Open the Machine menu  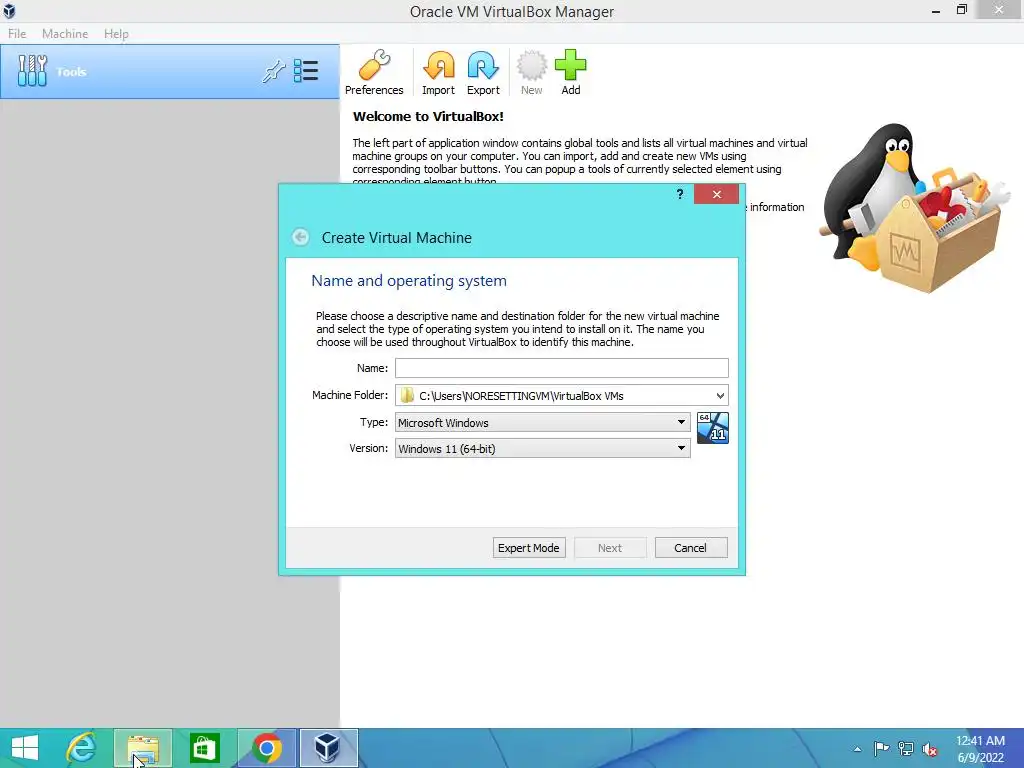point(65,34)
